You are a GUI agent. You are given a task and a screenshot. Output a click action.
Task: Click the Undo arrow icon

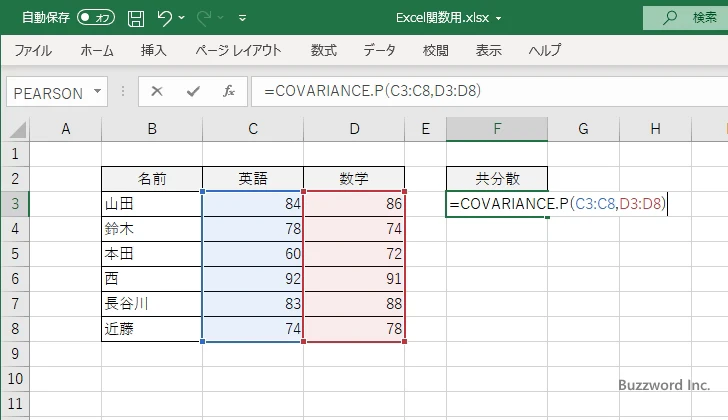[164, 18]
